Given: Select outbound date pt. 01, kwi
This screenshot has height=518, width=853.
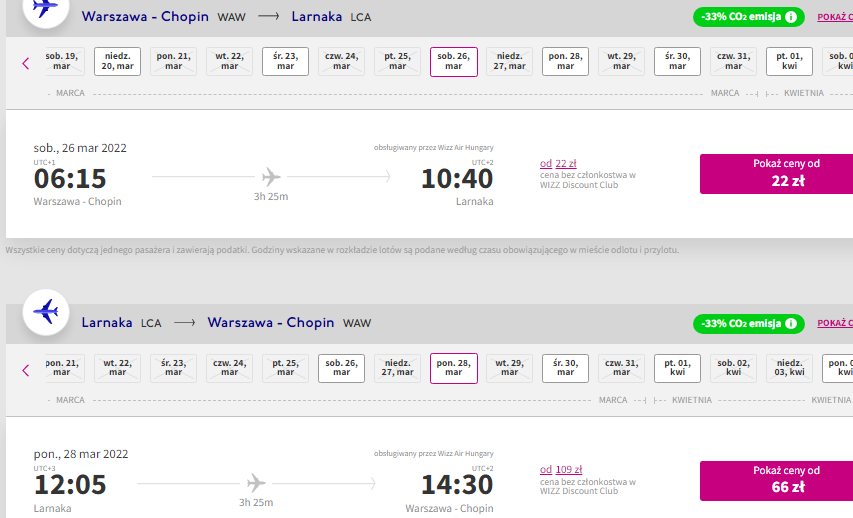Looking at the screenshot, I should click(x=789, y=61).
